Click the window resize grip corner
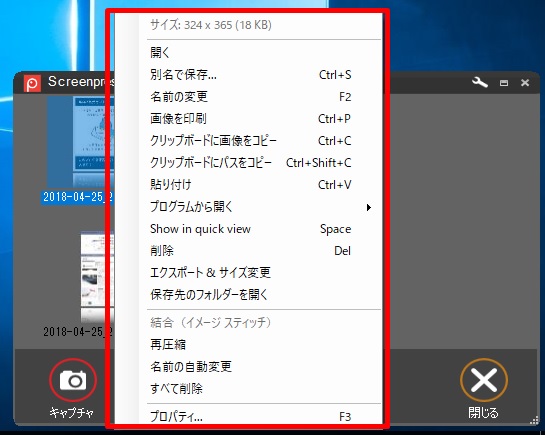Viewport: 545px width, 435px height. [x=534, y=421]
